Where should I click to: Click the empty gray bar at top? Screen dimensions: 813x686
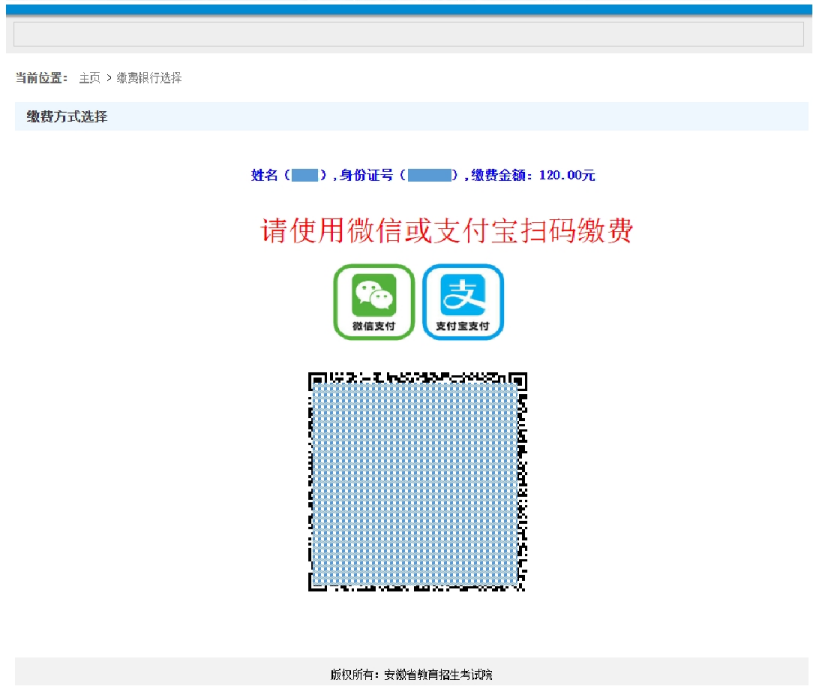click(409, 34)
